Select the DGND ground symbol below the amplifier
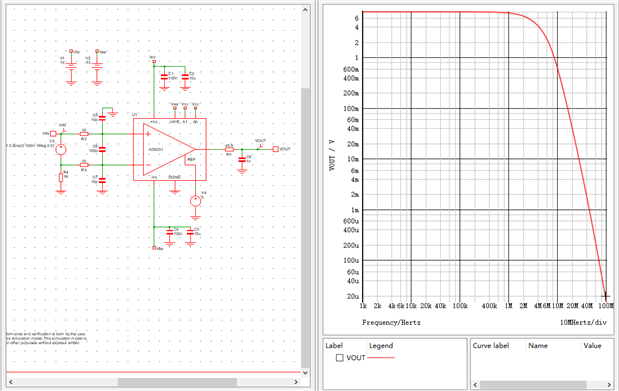Image resolution: width=619 pixels, height=391 pixels. [x=174, y=192]
